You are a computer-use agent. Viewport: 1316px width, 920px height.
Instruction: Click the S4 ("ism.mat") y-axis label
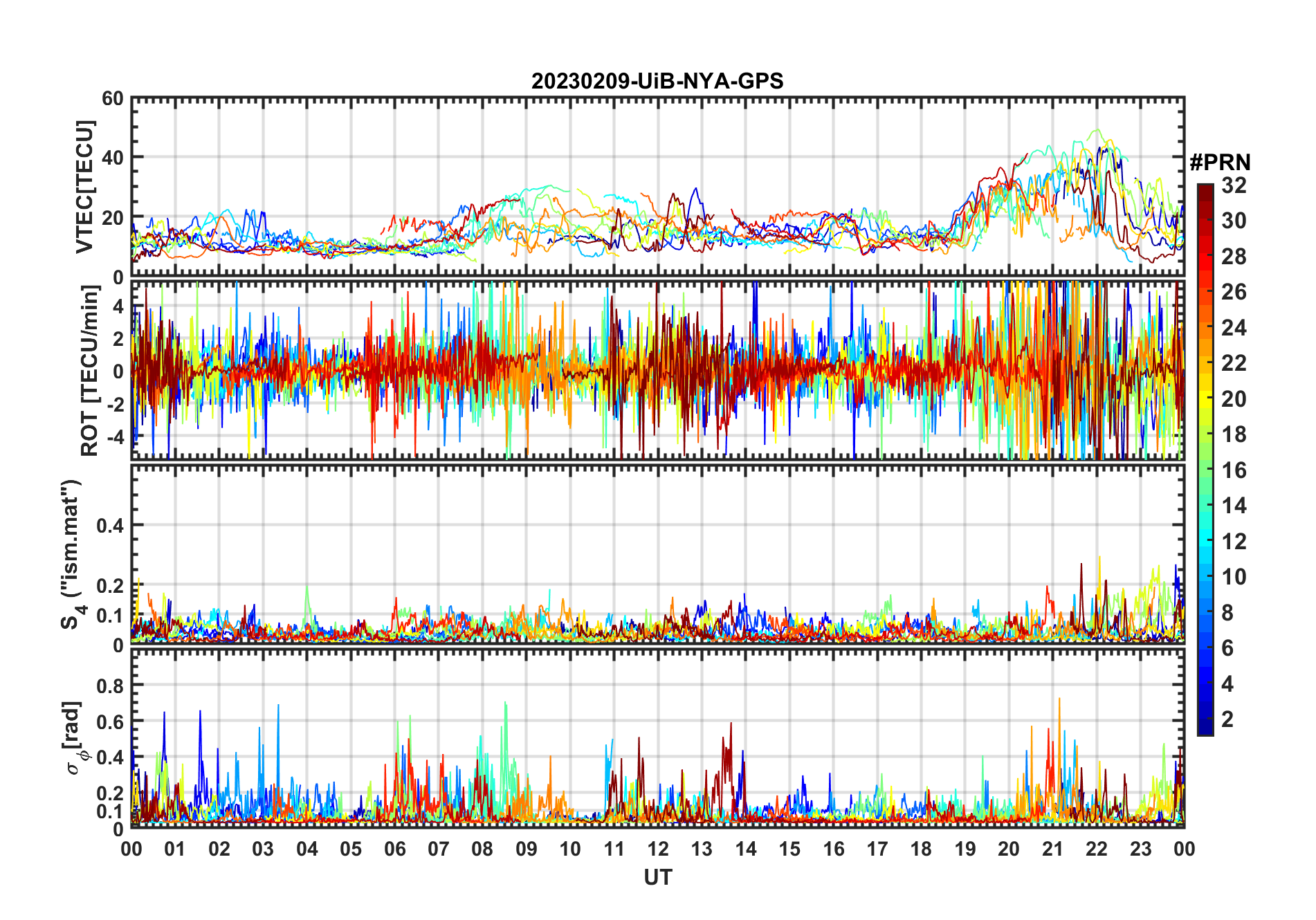(x=71, y=553)
